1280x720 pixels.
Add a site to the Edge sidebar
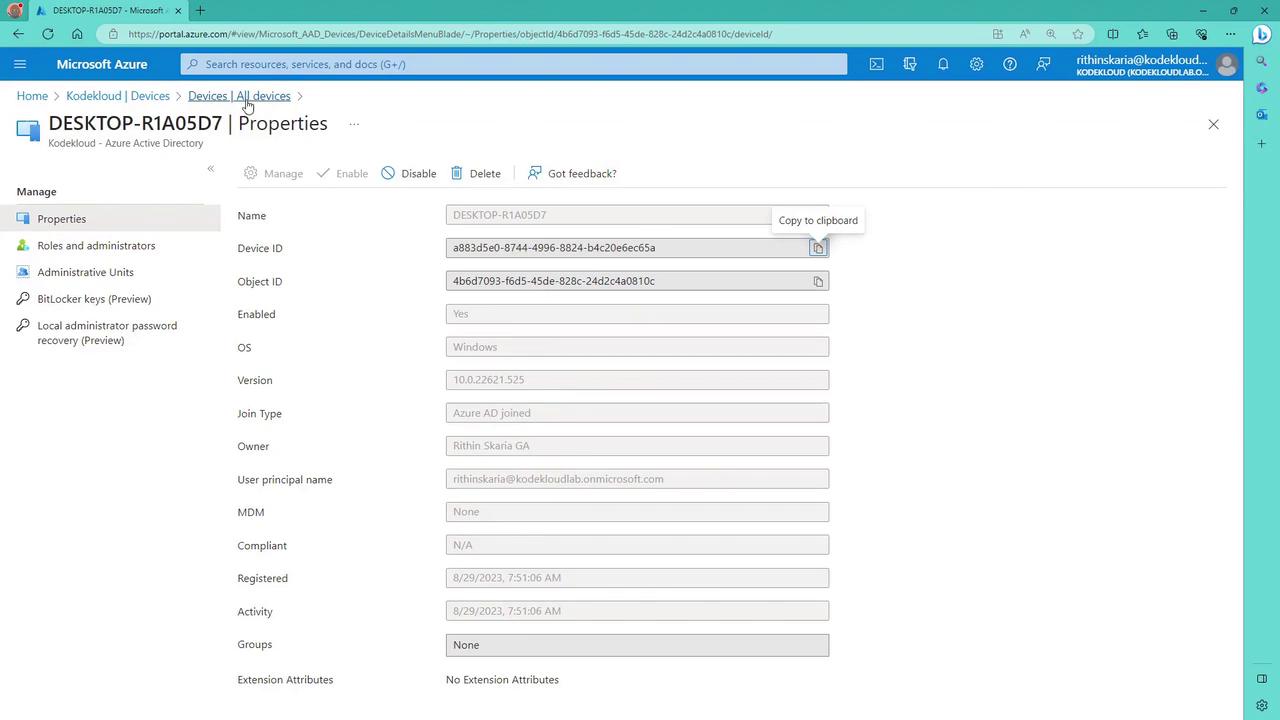click(x=1262, y=144)
